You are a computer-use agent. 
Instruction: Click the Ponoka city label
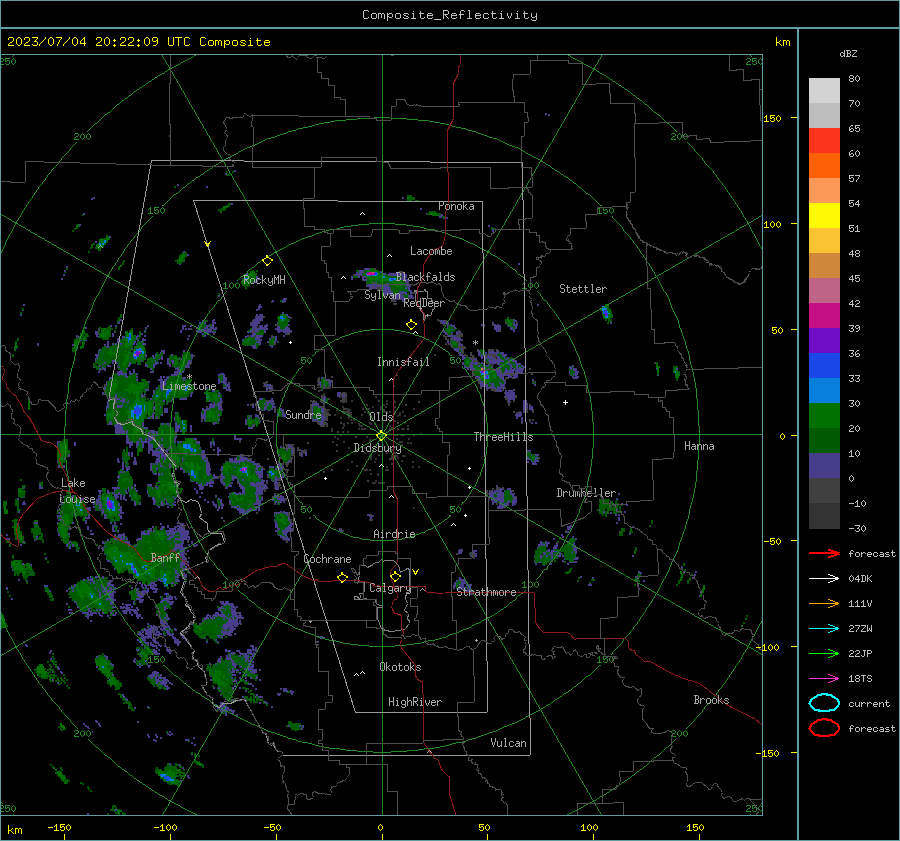(456, 206)
